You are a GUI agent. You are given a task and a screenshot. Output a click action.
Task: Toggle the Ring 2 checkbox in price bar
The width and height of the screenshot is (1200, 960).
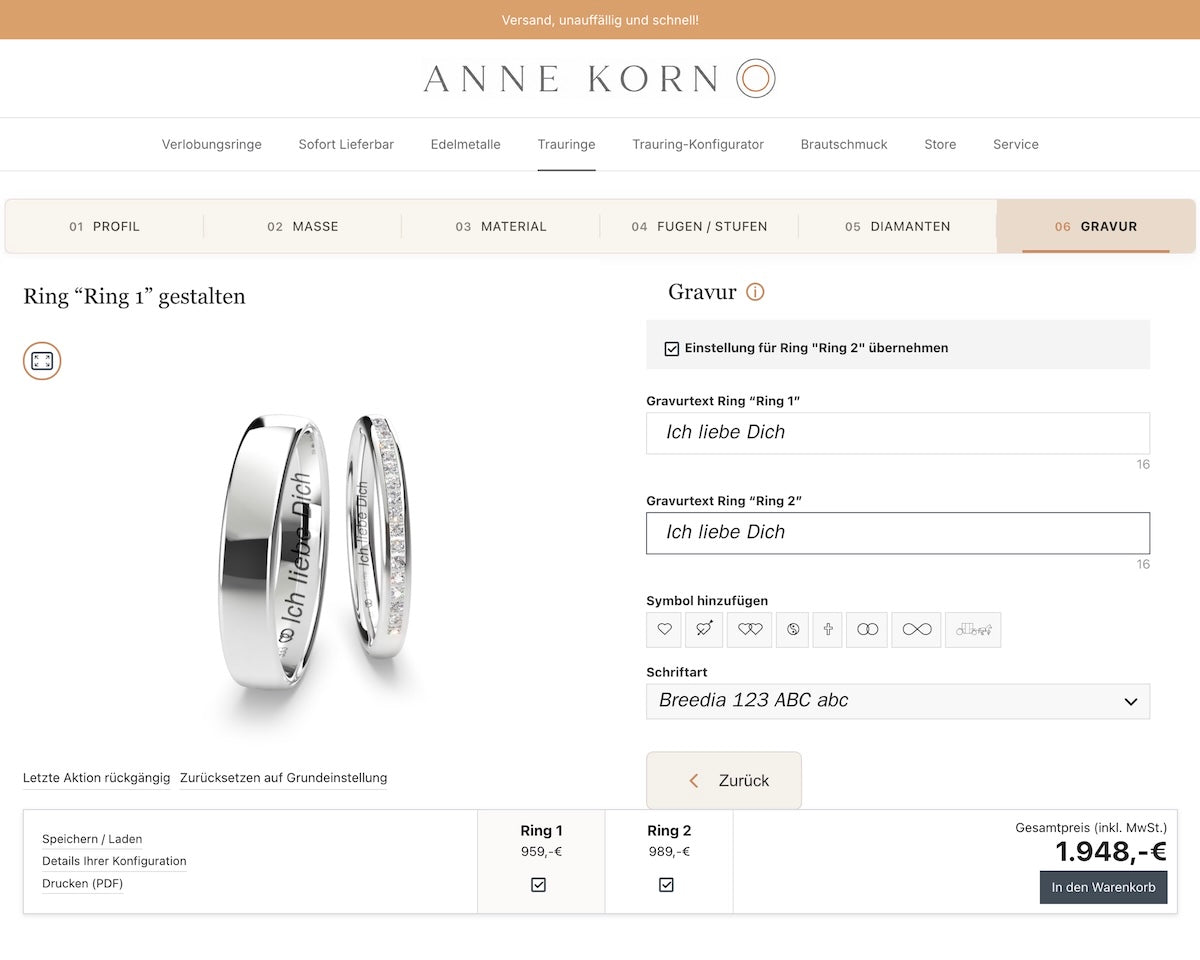667,885
